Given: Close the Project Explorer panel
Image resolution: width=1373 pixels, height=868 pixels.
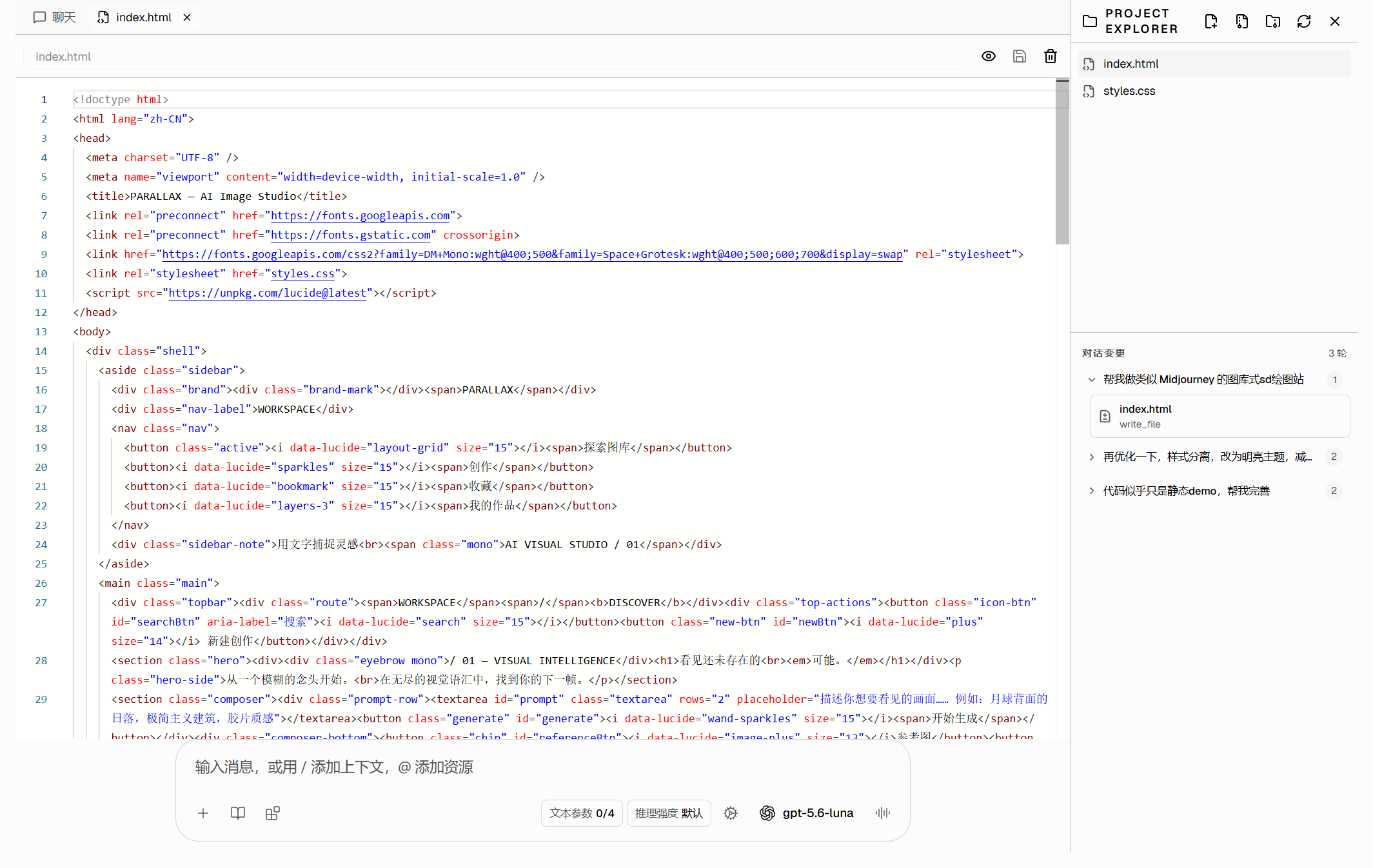Looking at the screenshot, I should click(x=1335, y=21).
